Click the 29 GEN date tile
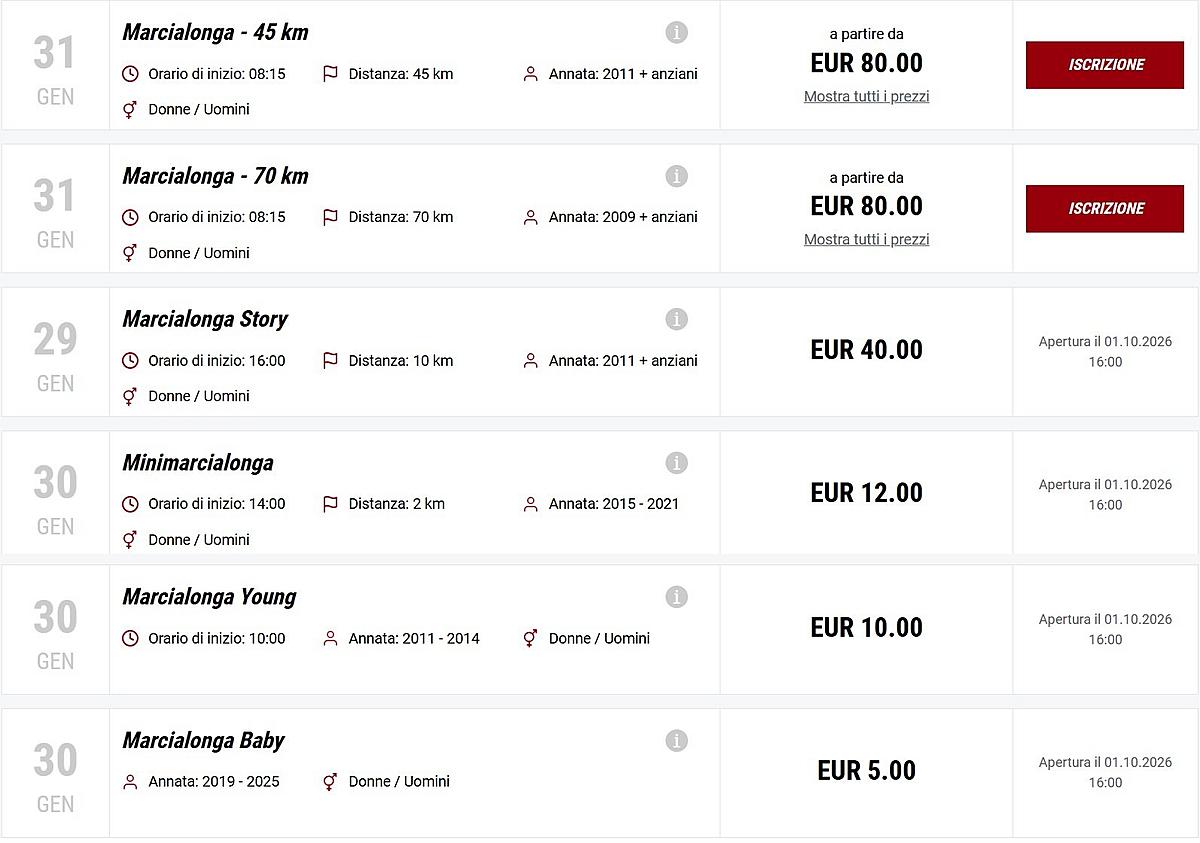This screenshot has width=1200, height=843. click(55, 352)
